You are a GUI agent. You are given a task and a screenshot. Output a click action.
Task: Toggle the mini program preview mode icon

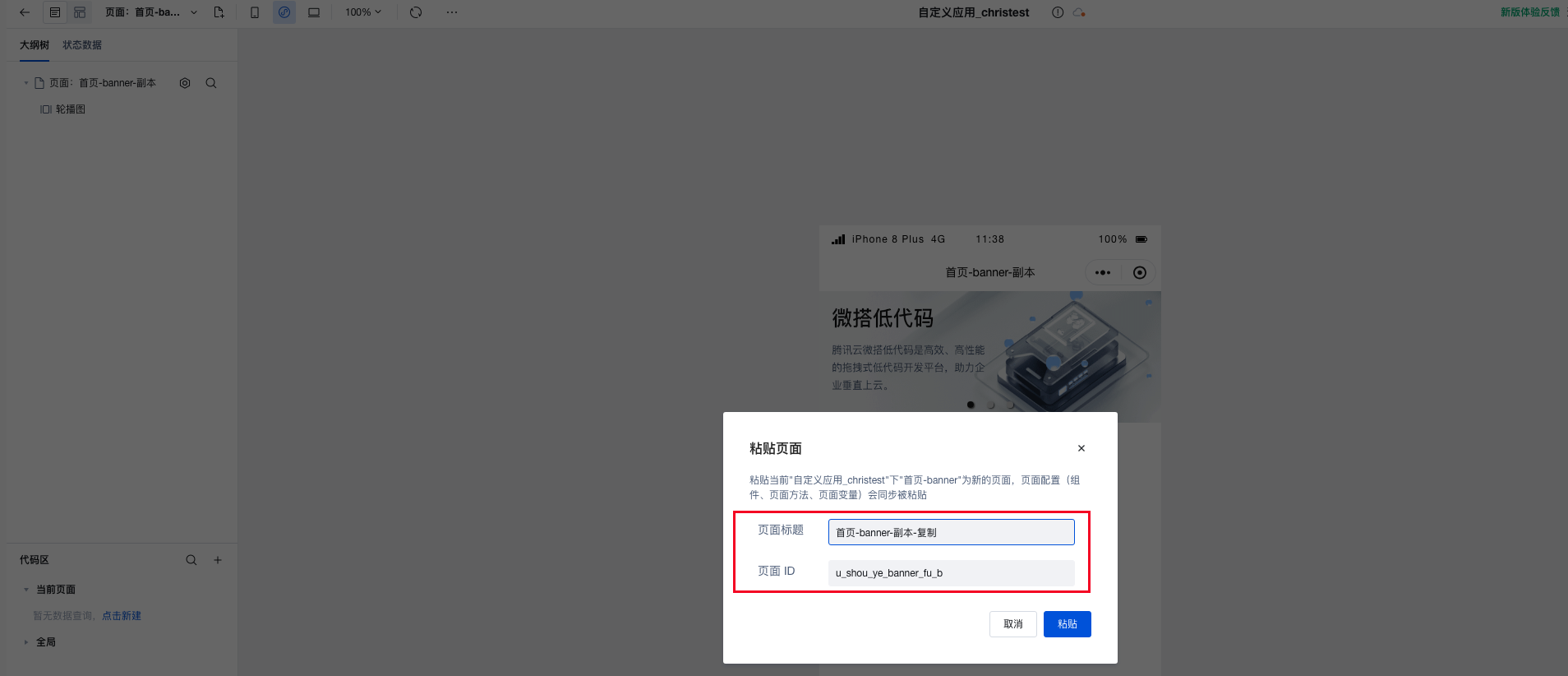click(x=284, y=12)
